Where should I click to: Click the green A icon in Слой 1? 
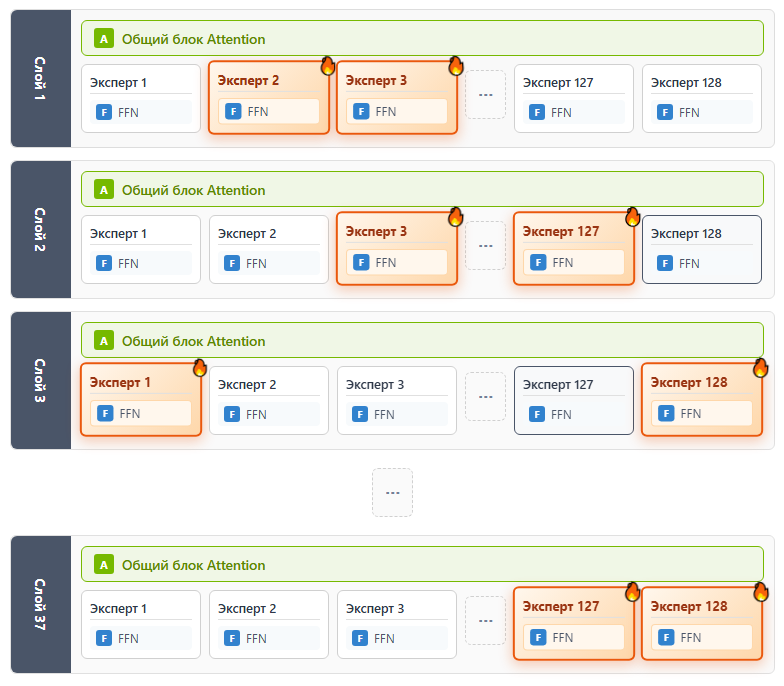pyautogui.click(x=104, y=39)
